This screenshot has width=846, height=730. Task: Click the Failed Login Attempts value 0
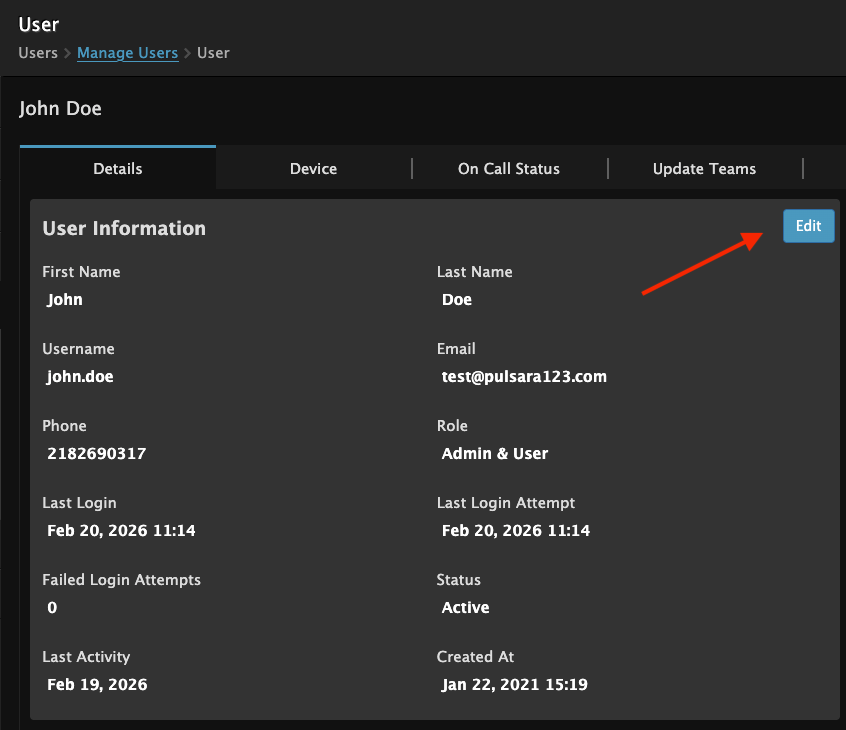pos(52,608)
